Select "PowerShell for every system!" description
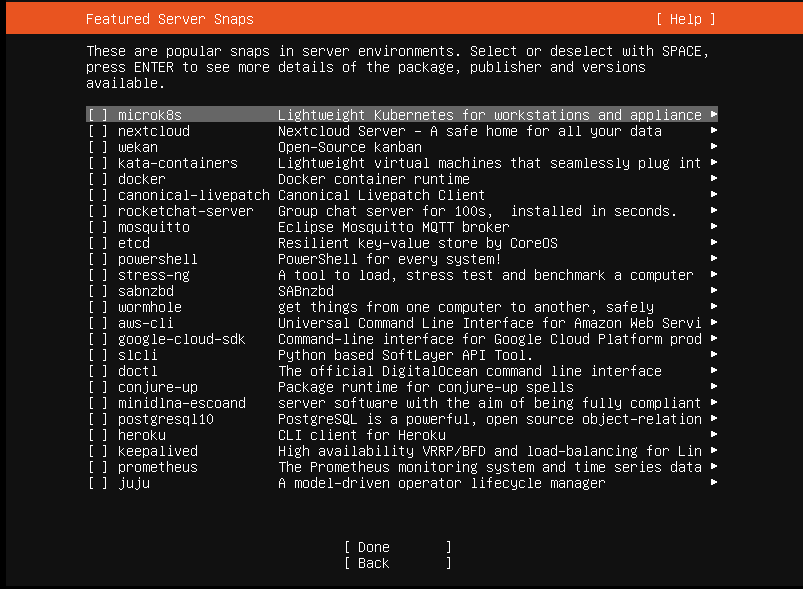The image size is (803, 589). click(390, 260)
